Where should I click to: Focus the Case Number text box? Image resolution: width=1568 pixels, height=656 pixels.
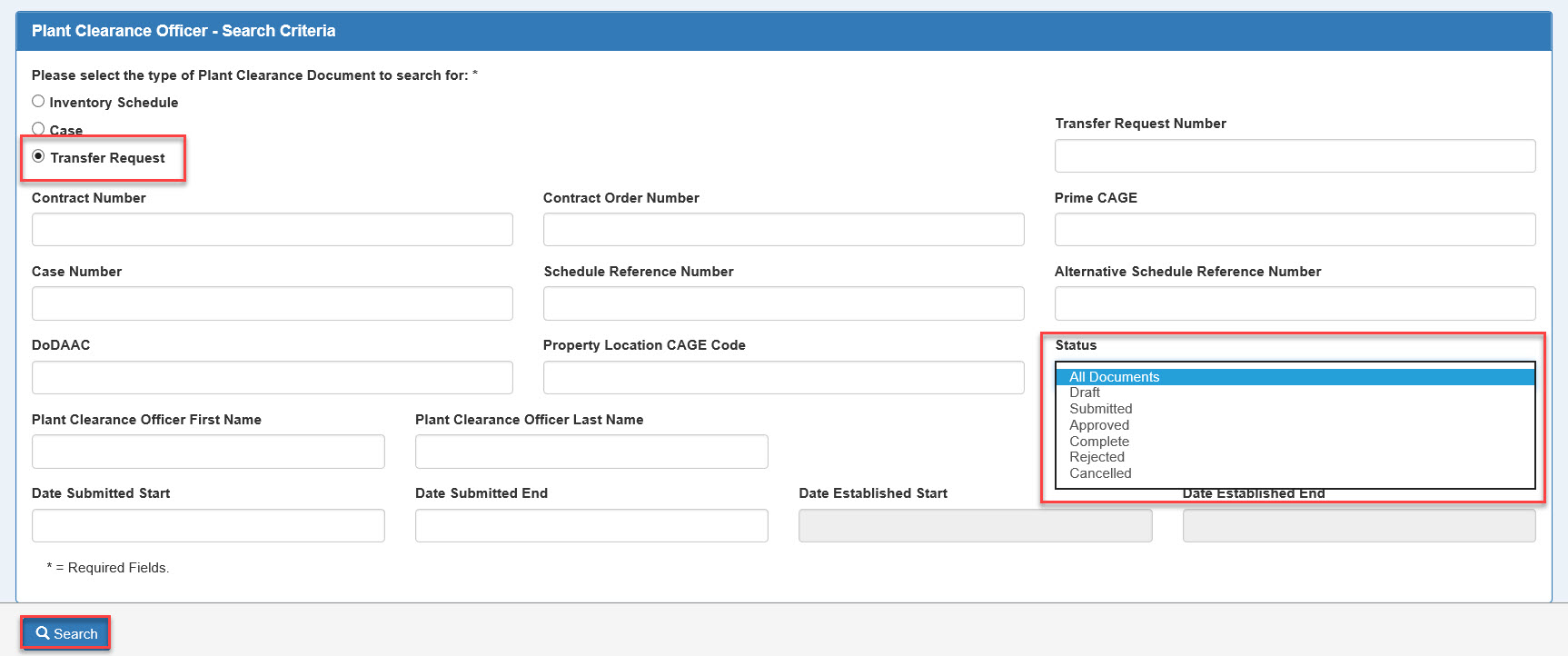pos(272,303)
